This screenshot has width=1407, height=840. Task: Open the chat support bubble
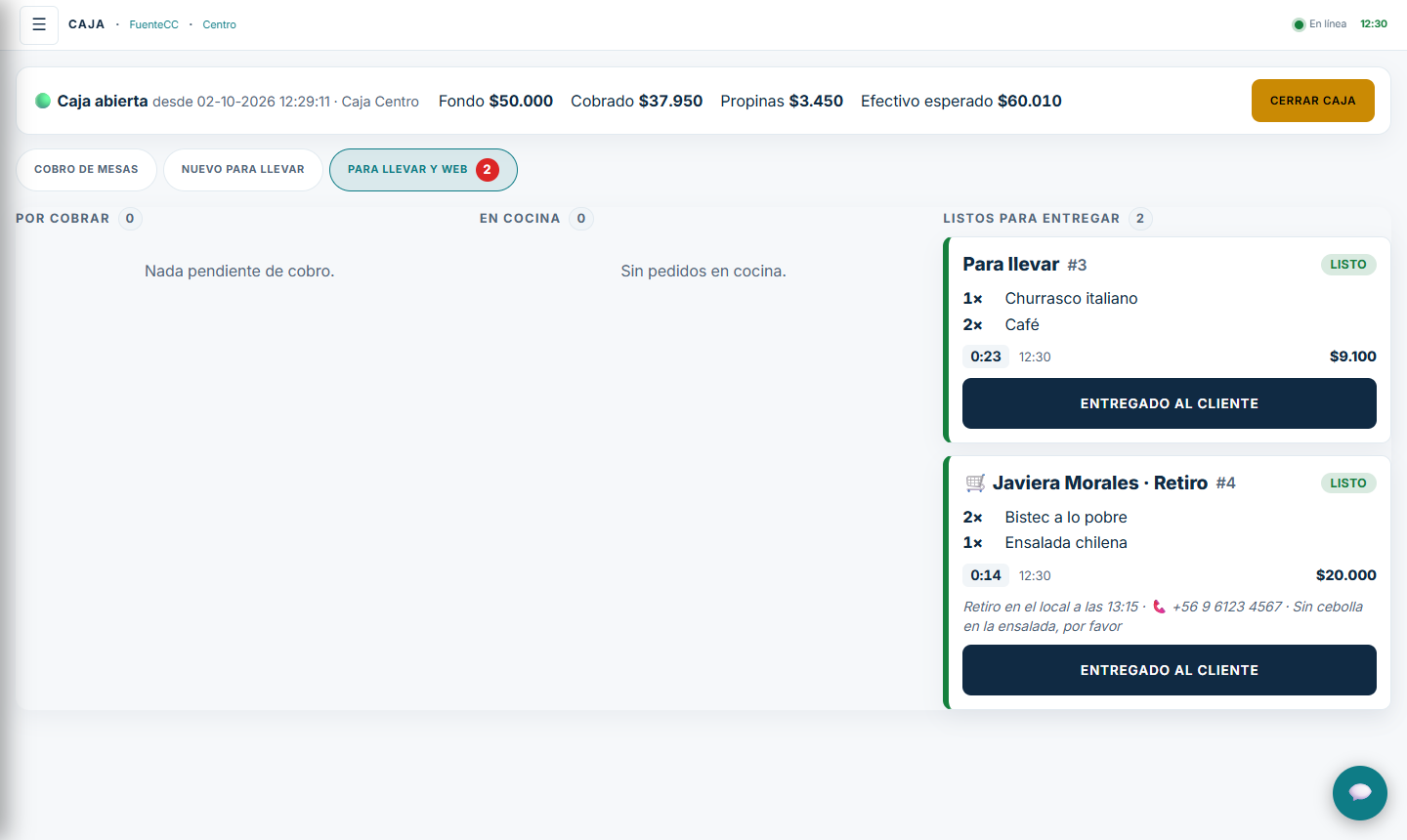tap(1360, 793)
